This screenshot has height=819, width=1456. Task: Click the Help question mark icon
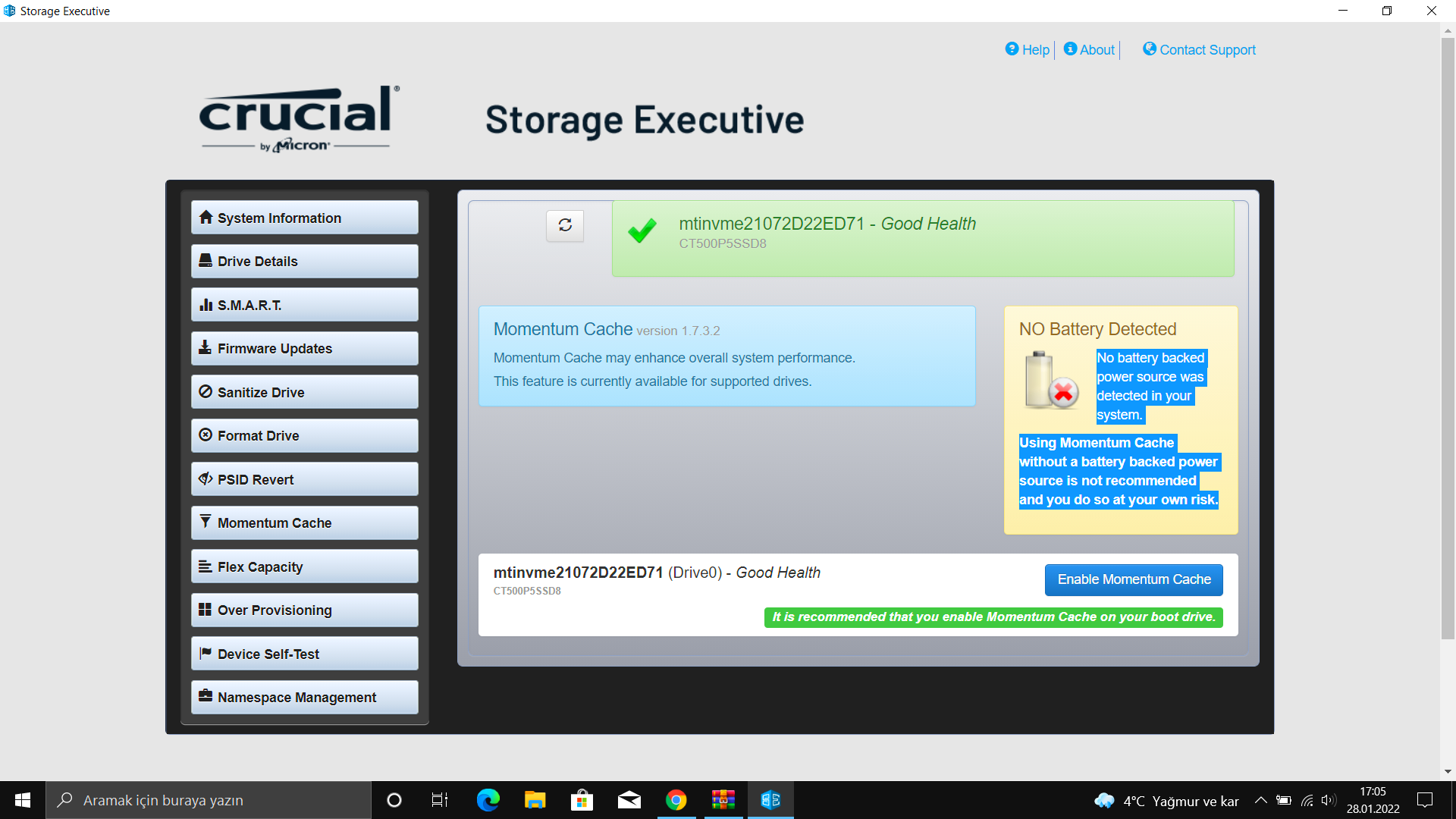click(x=1012, y=49)
